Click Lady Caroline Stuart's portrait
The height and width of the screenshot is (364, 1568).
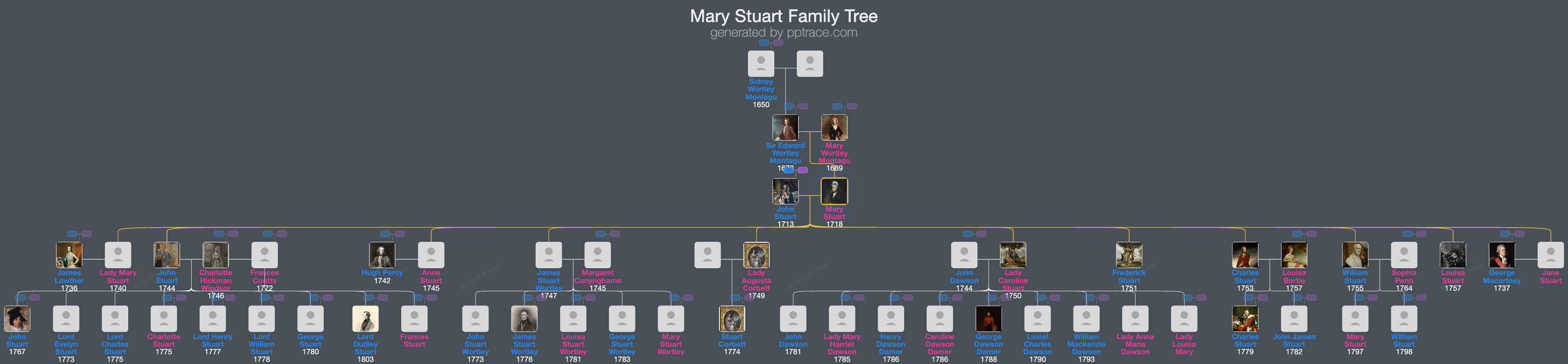pos(1013,255)
